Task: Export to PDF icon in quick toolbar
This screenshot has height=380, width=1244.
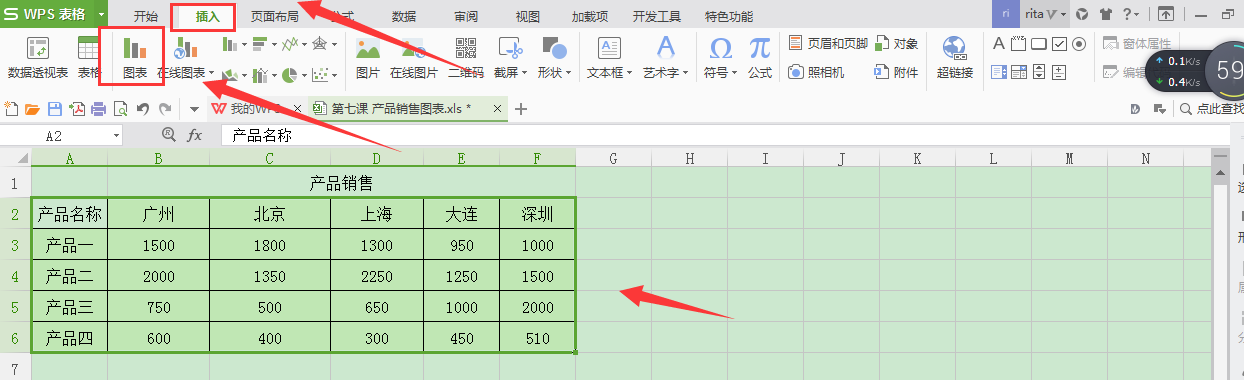Action: (x=77, y=108)
